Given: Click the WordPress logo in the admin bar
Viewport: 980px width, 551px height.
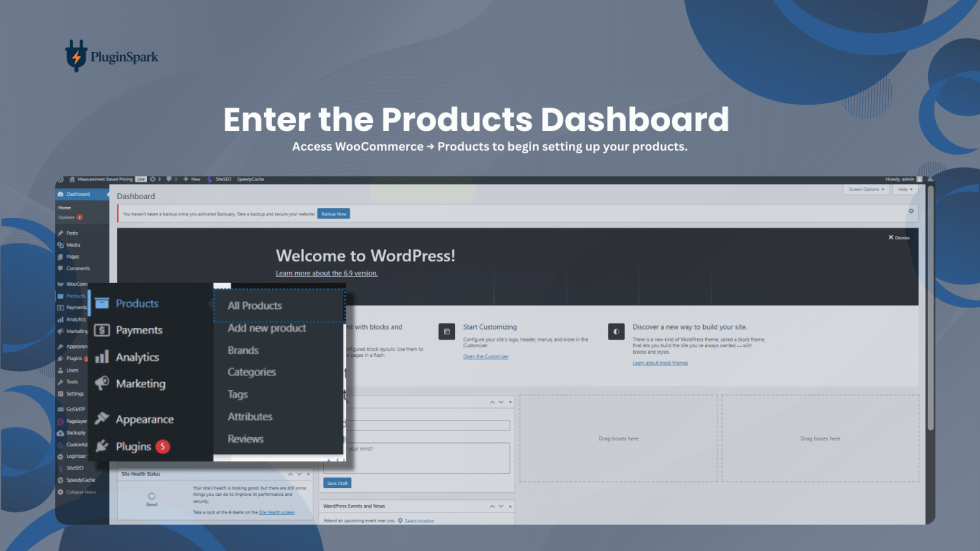Looking at the screenshot, I should (61, 179).
